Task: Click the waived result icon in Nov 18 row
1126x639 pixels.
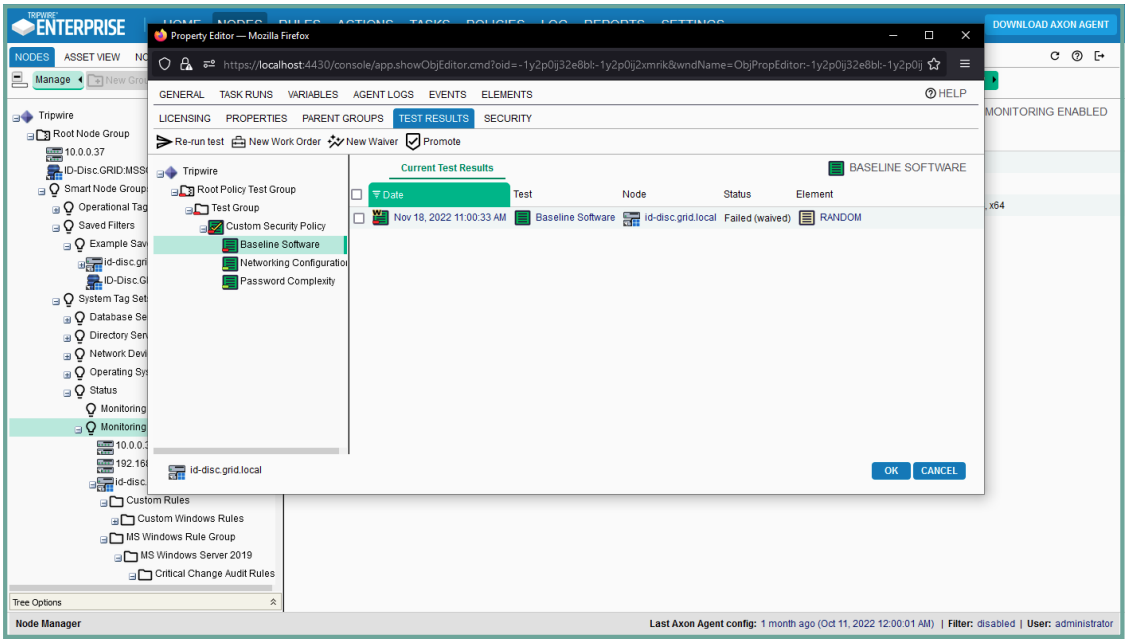Action: click(x=380, y=218)
